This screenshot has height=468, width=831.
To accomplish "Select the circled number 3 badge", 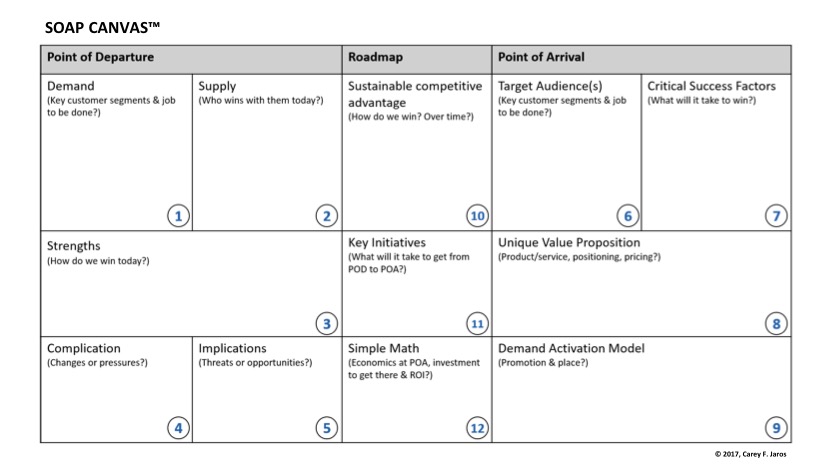I will coord(327,323).
